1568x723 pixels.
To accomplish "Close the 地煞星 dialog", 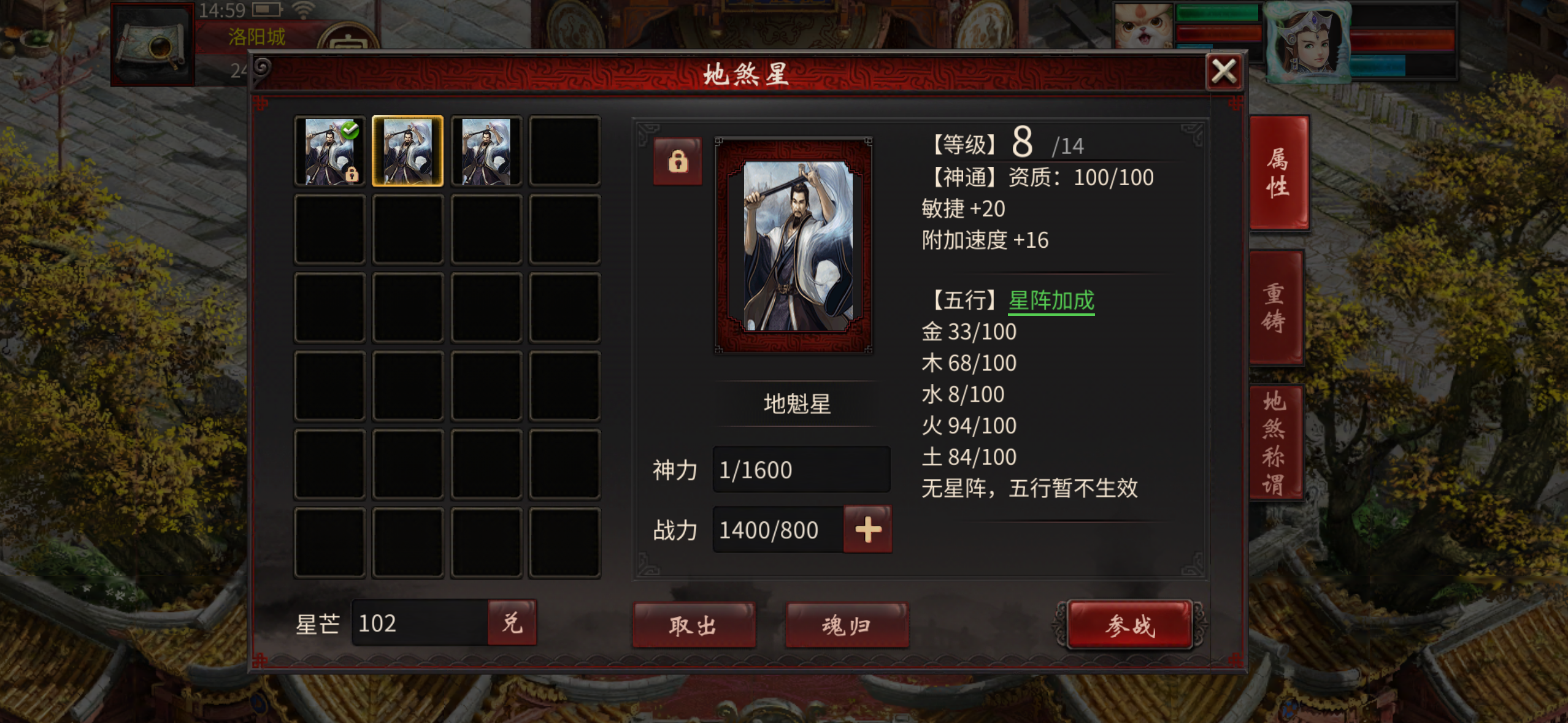I will point(1224,72).
